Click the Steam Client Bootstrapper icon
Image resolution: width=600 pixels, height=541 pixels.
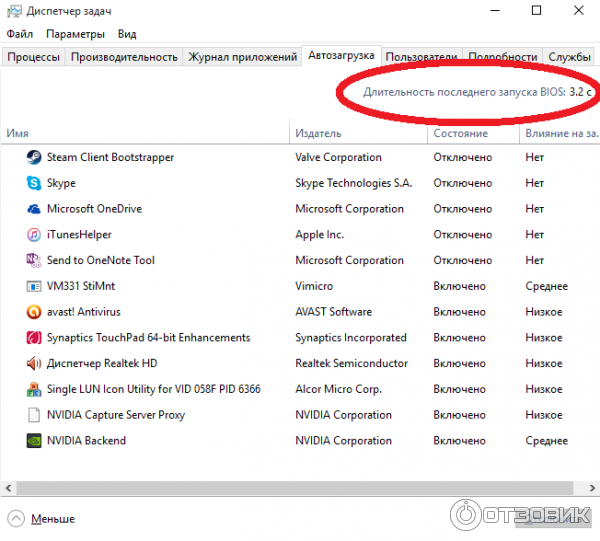click(33, 157)
